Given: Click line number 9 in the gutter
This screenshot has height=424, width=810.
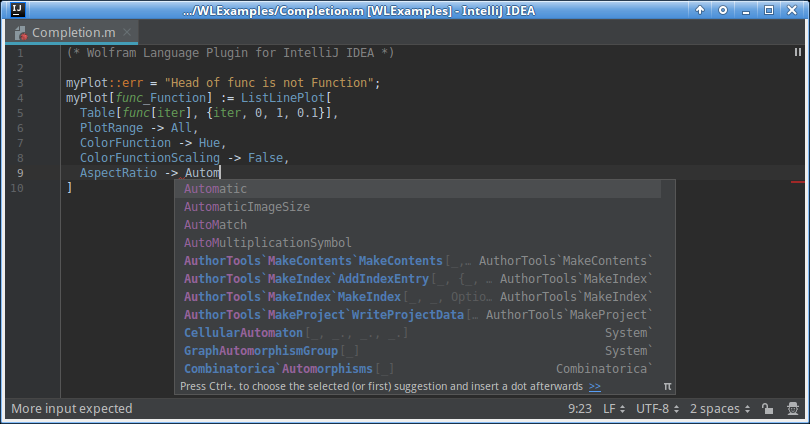Looking at the screenshot, I should click(x=20, y=173).
